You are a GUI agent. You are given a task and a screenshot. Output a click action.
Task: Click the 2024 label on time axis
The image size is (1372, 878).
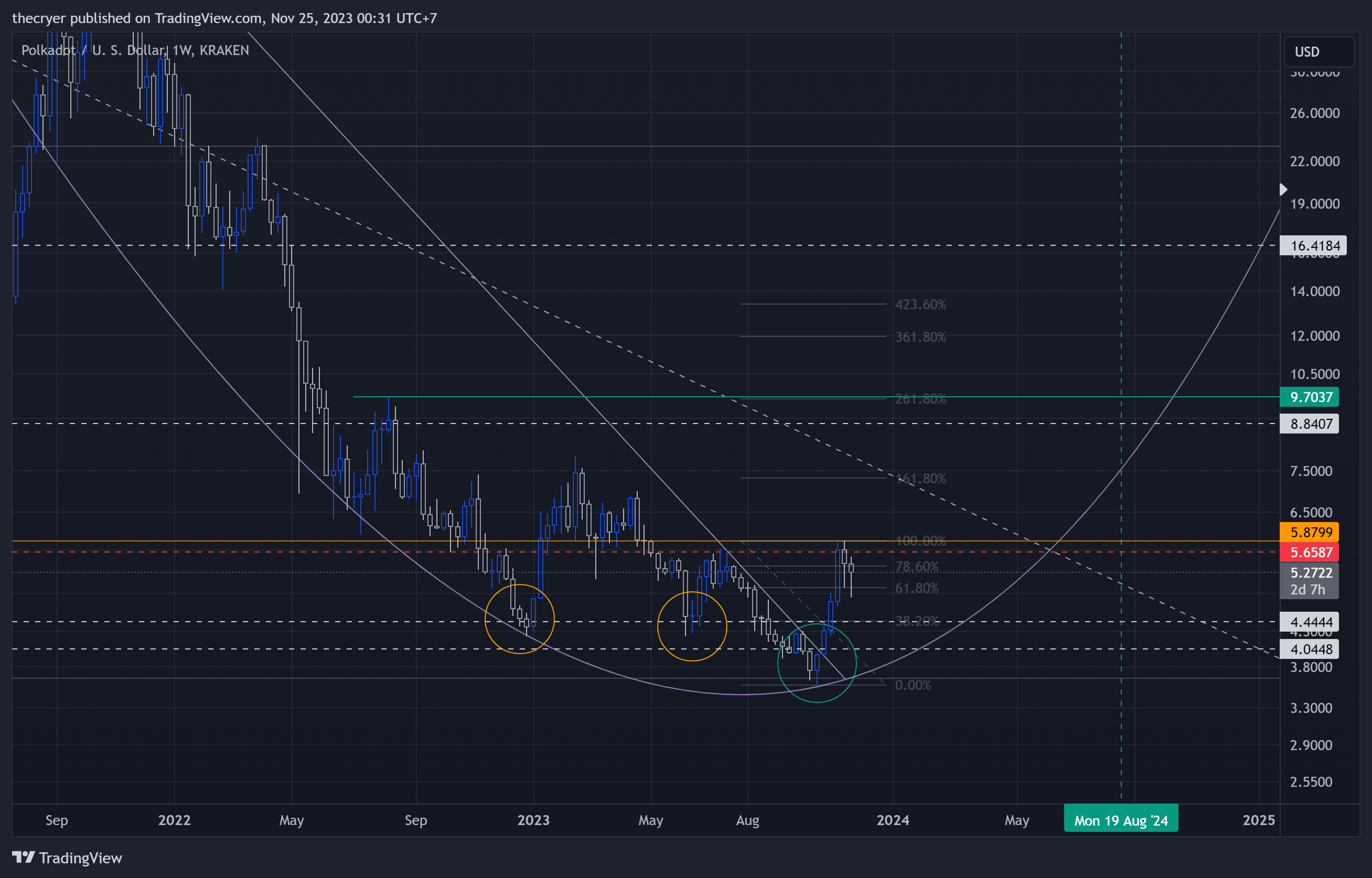tap(893, 820)
